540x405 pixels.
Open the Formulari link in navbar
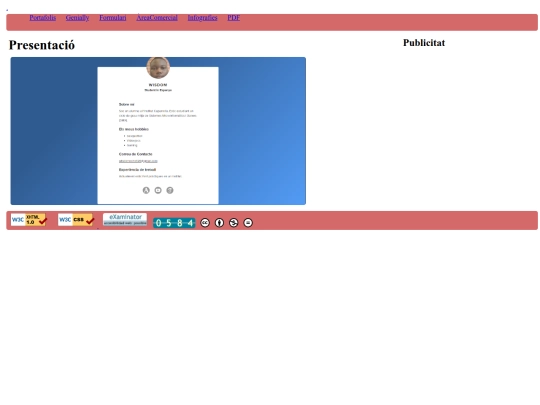pos(113,18)
